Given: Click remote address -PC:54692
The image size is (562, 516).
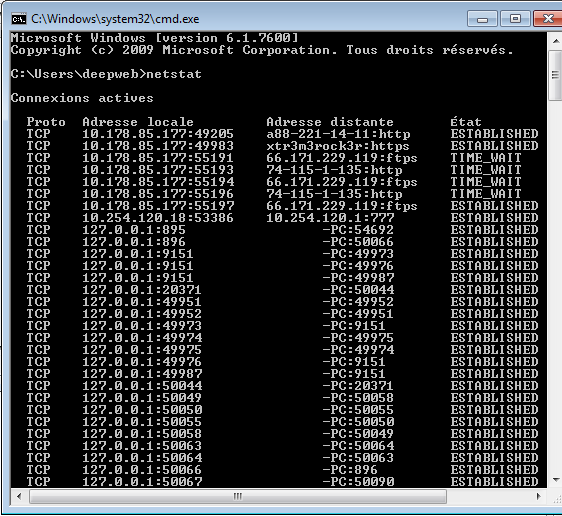Looking at the screenshot, I should click(358, 230).
